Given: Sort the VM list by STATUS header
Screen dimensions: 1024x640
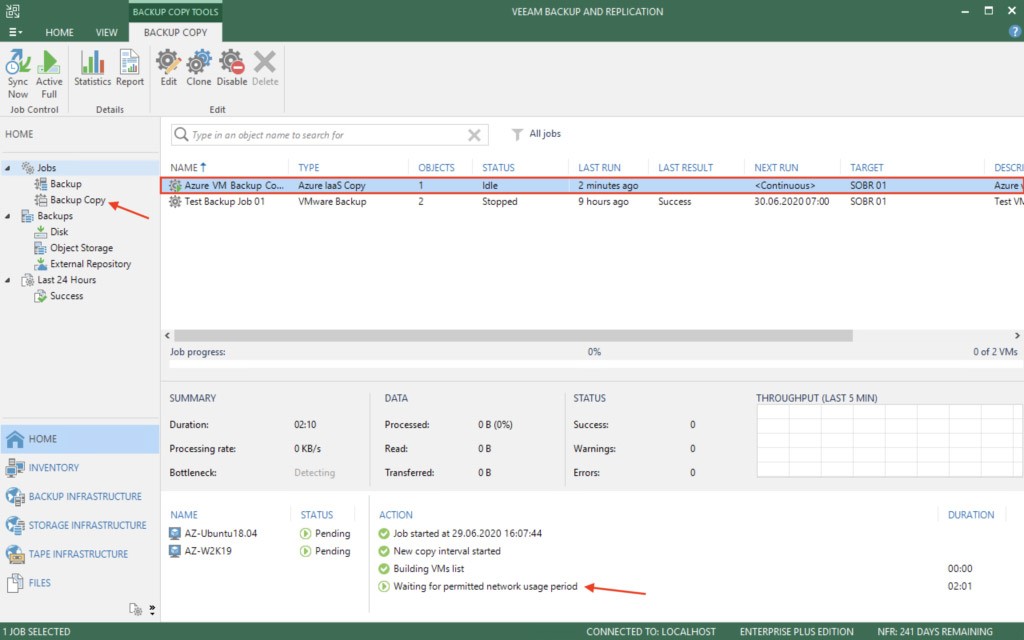Looking at the screenshot, I should point(317,515).
